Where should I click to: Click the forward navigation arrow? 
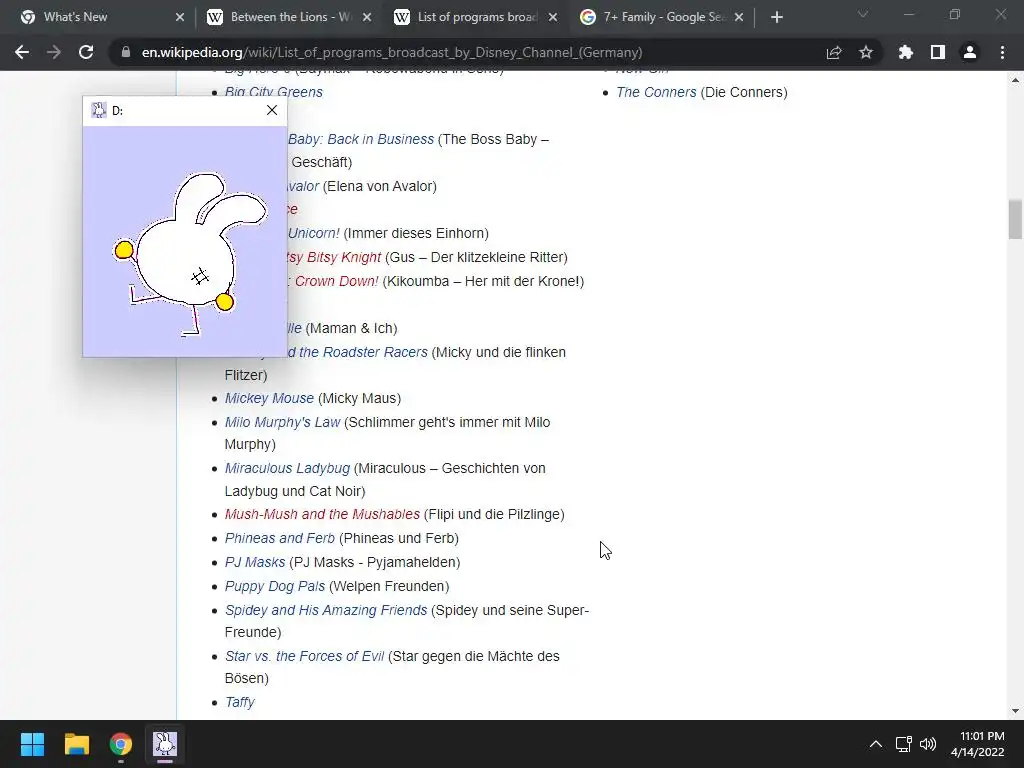pos(54,52)
